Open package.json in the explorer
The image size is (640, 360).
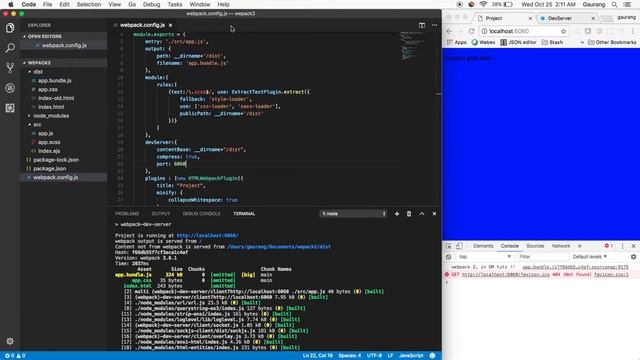[49, 169]
